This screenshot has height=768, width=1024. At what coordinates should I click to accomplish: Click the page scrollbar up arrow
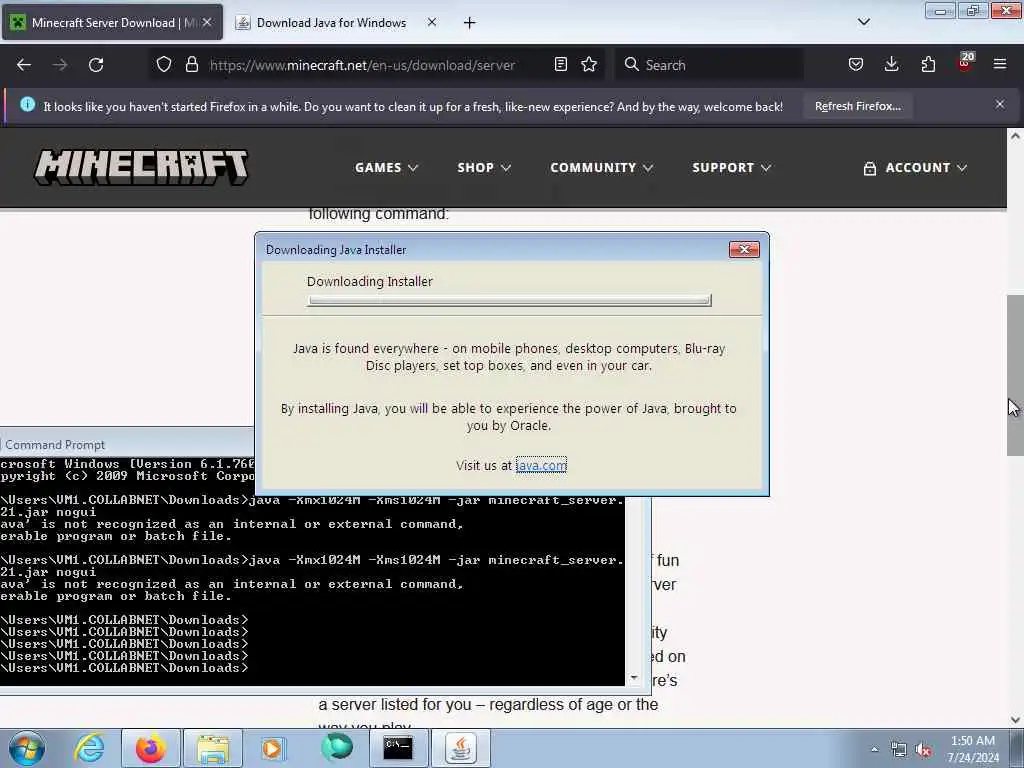click(1015, 136)
